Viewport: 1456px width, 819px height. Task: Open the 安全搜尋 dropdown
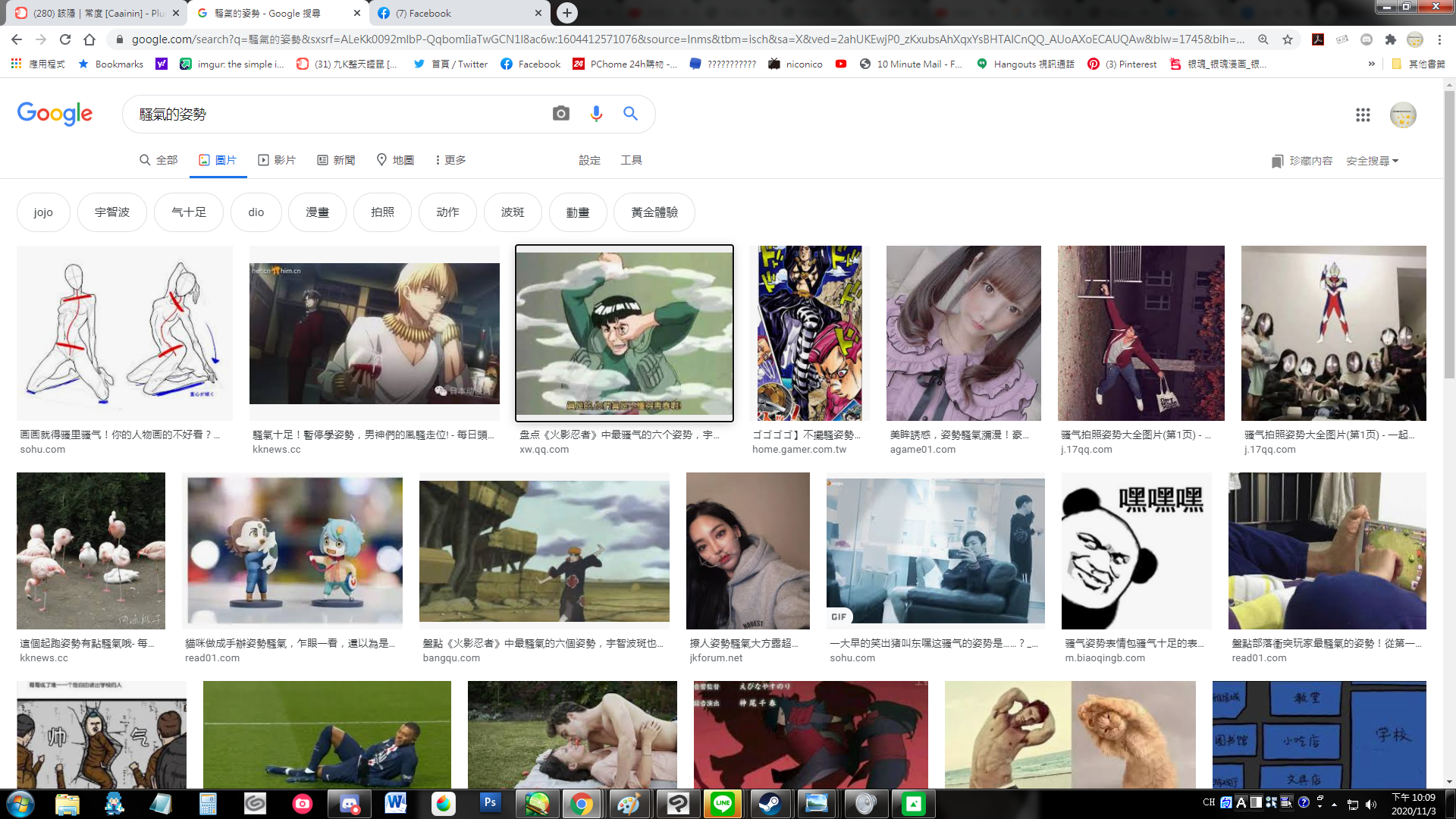pyautogui.click(x=1373, y=161)
